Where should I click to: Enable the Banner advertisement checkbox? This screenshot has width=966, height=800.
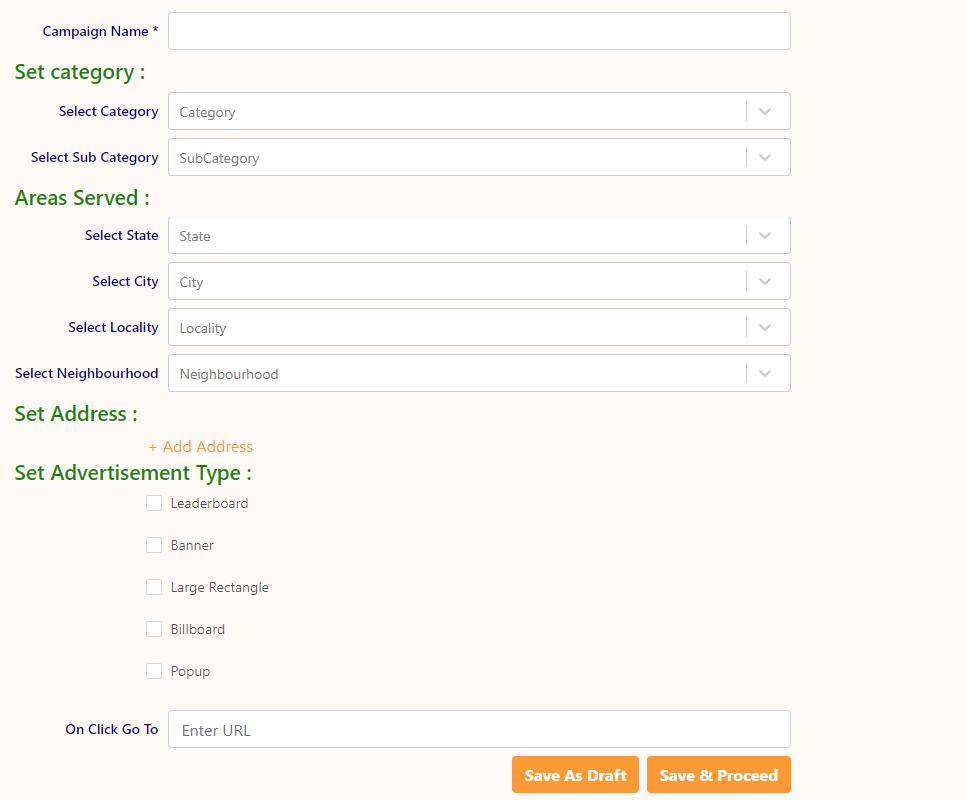coord(154,545)
